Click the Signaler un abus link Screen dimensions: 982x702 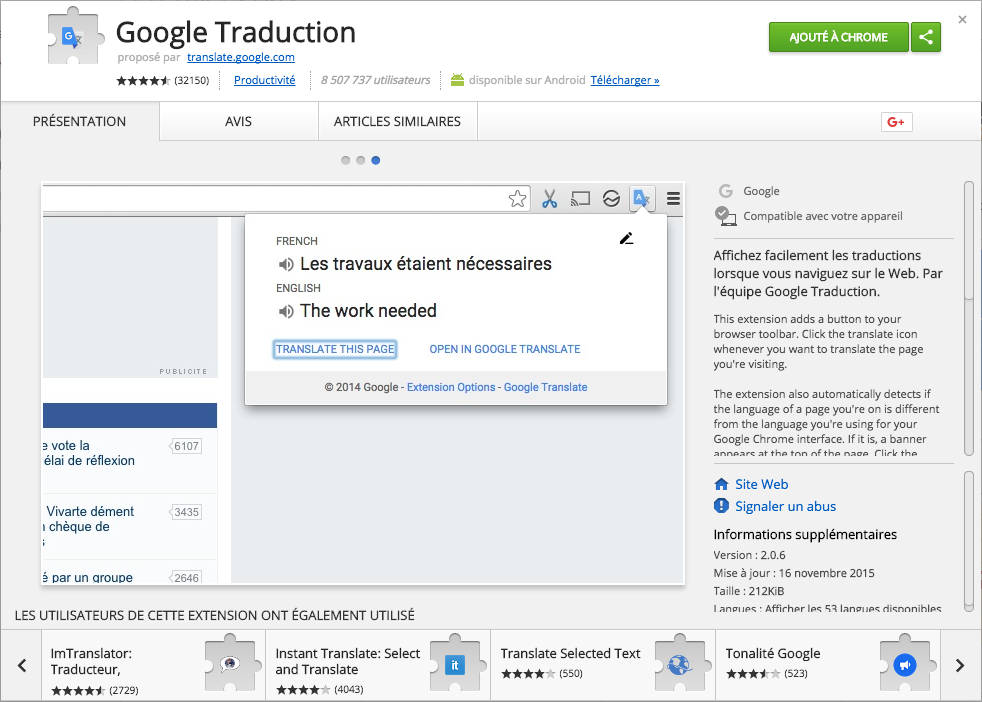tap(785, 506)
